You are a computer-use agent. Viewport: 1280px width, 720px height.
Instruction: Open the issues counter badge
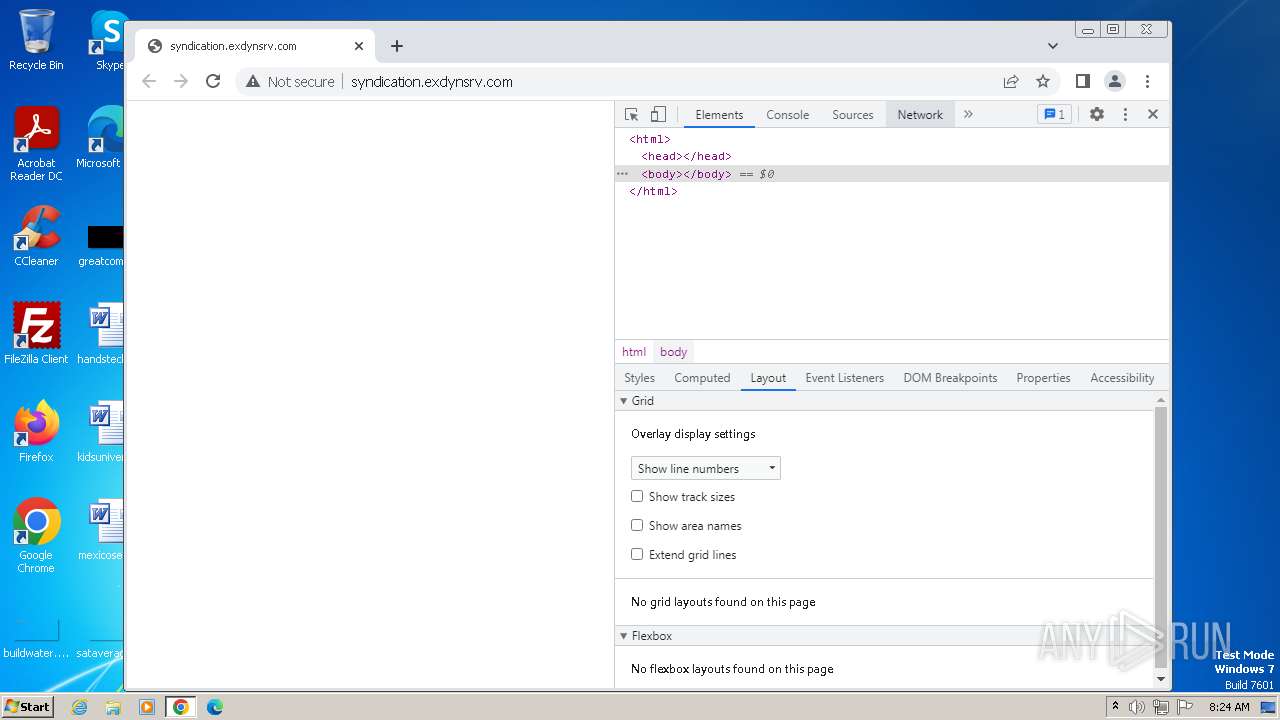pos(1054,114)
